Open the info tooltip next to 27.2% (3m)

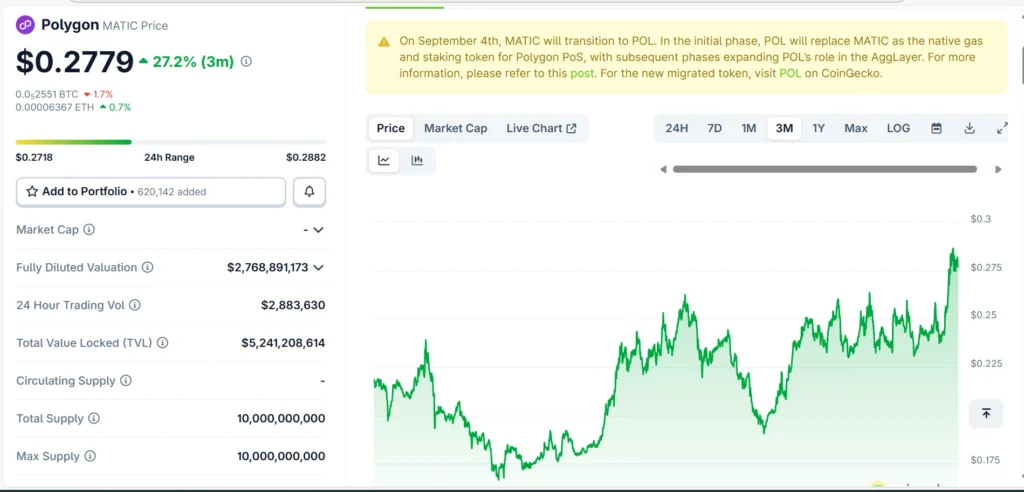click(246, 61)
